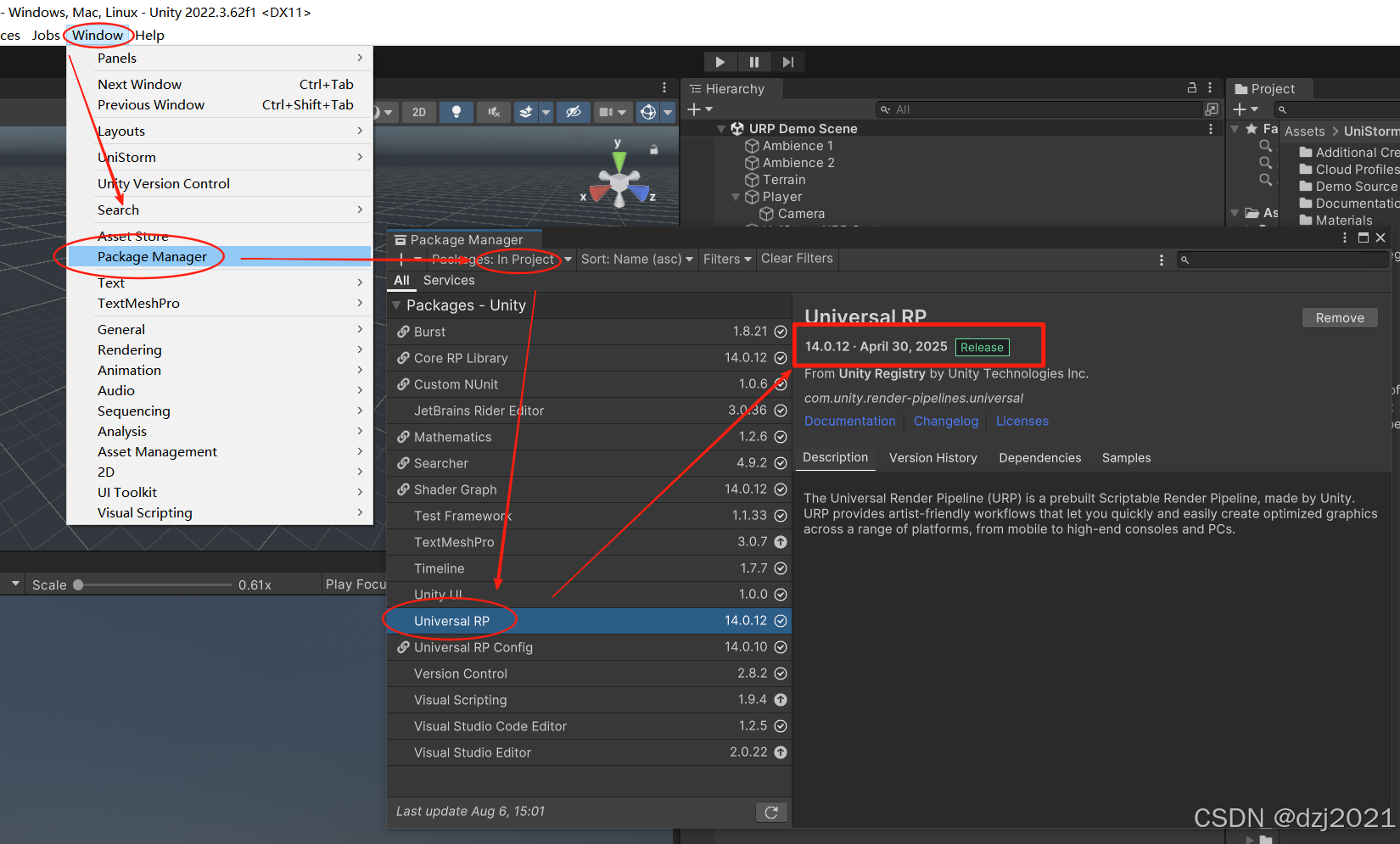Collapse the Player object foldout

(x=736, y=197)
